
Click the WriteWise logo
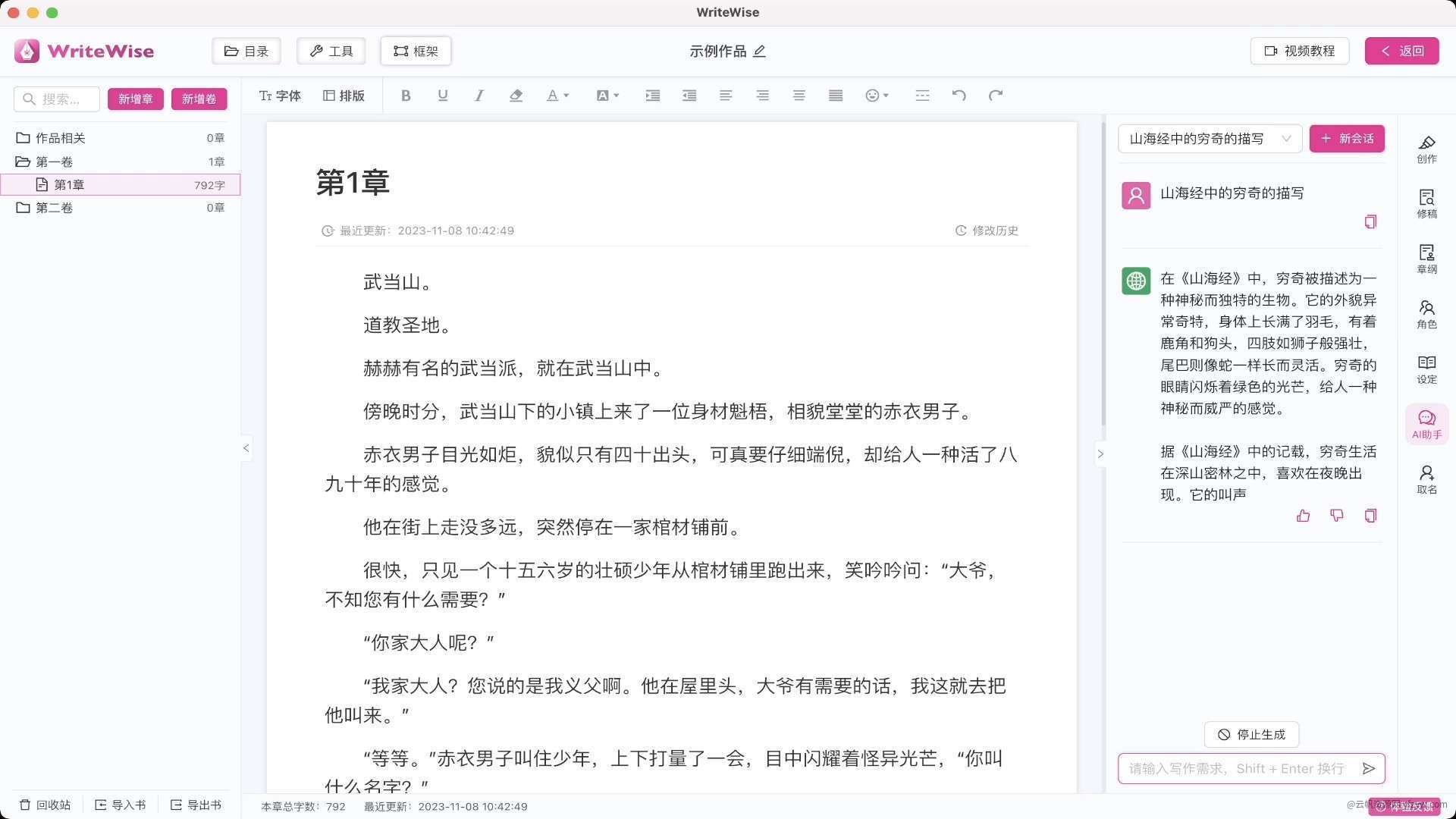pyautogui.click(x=84, y=51)
